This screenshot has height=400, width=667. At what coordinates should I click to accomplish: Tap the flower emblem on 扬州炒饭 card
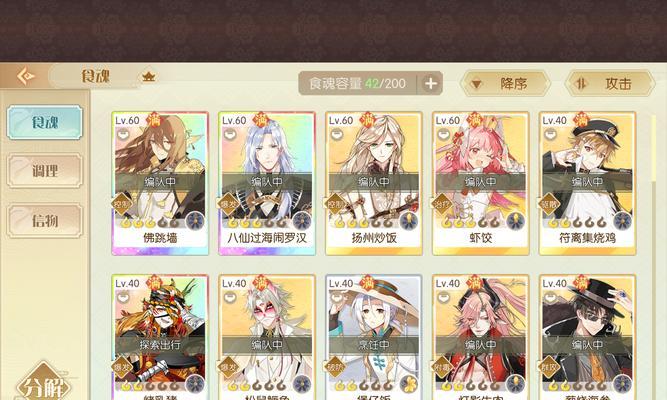click(x=409, y=221)
